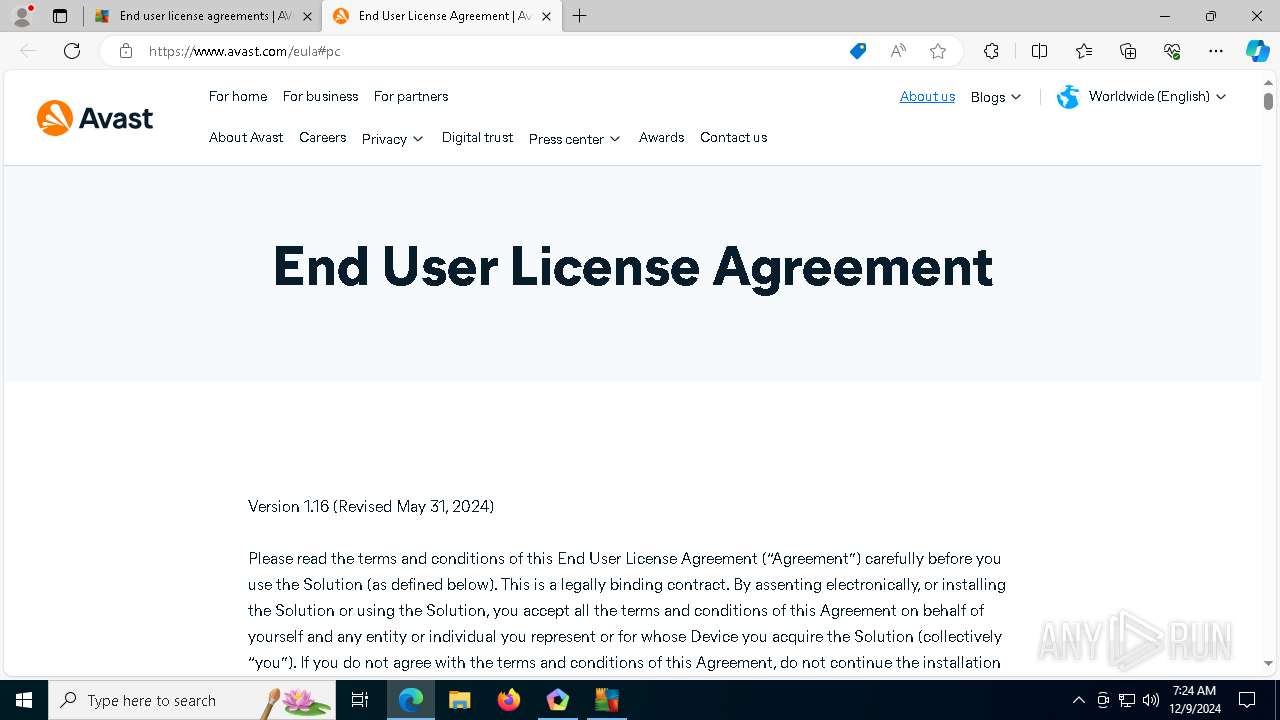Open the Collections icon
This screenshot has height=720, width=1280.
click(1128, 51)
